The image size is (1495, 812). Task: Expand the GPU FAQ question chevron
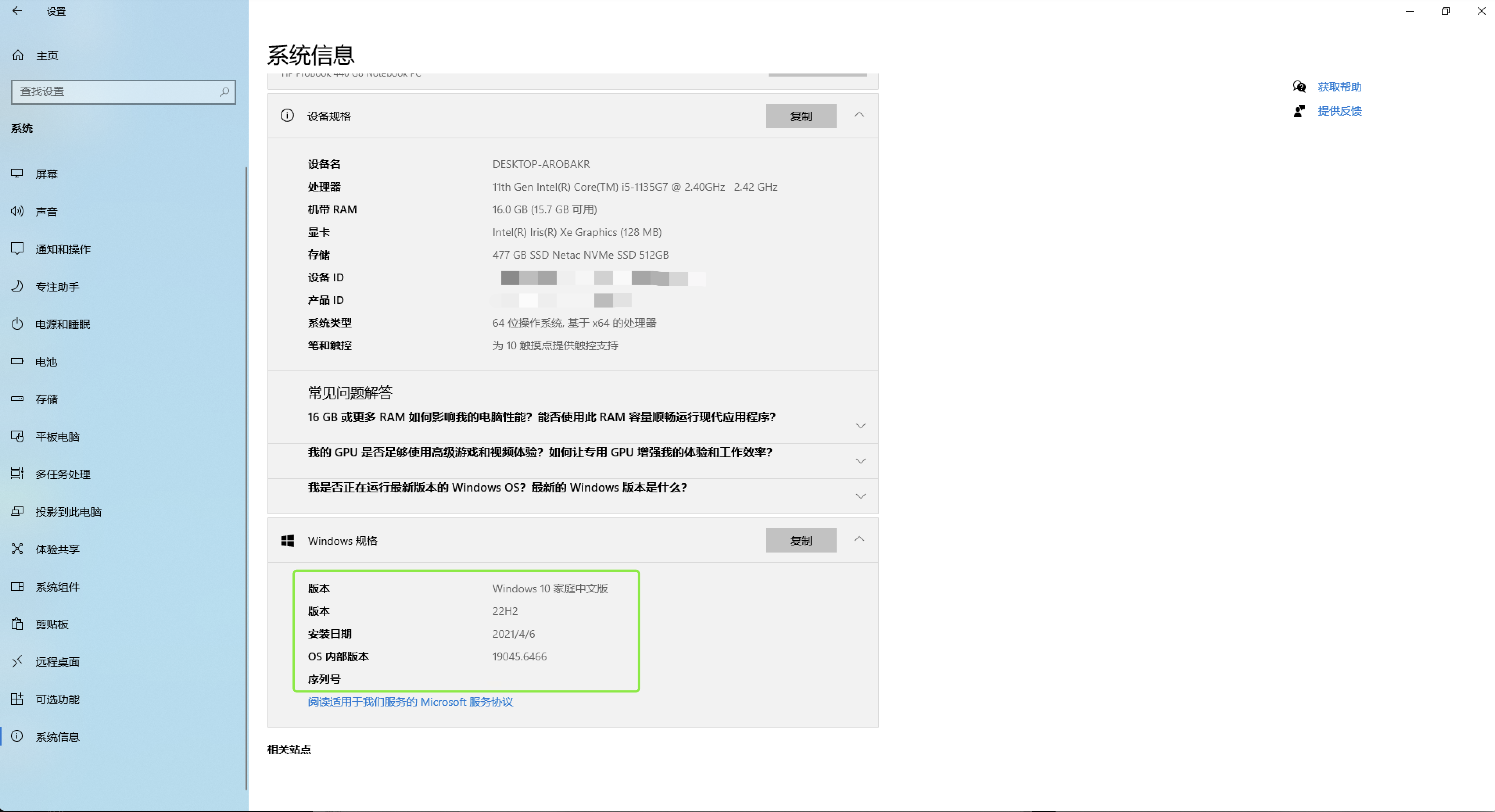(x=860, y=461)
